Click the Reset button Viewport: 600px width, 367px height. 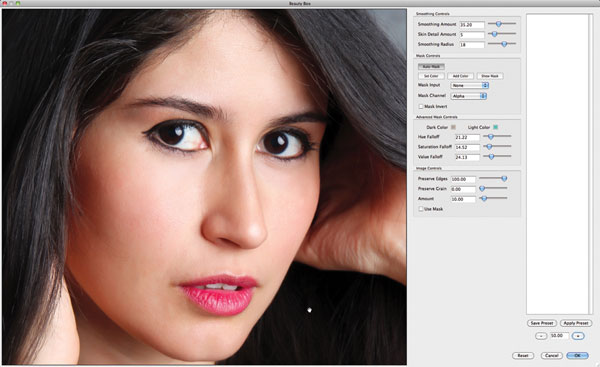(523, 356)
